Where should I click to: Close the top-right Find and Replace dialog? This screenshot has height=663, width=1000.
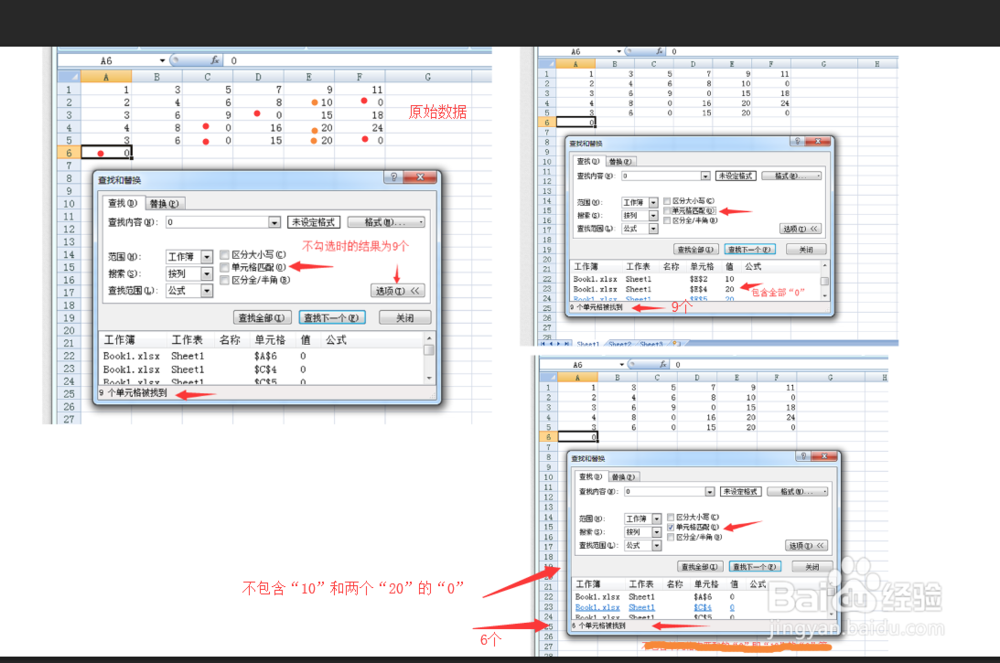pyautogui.click(x=818, y=142)
